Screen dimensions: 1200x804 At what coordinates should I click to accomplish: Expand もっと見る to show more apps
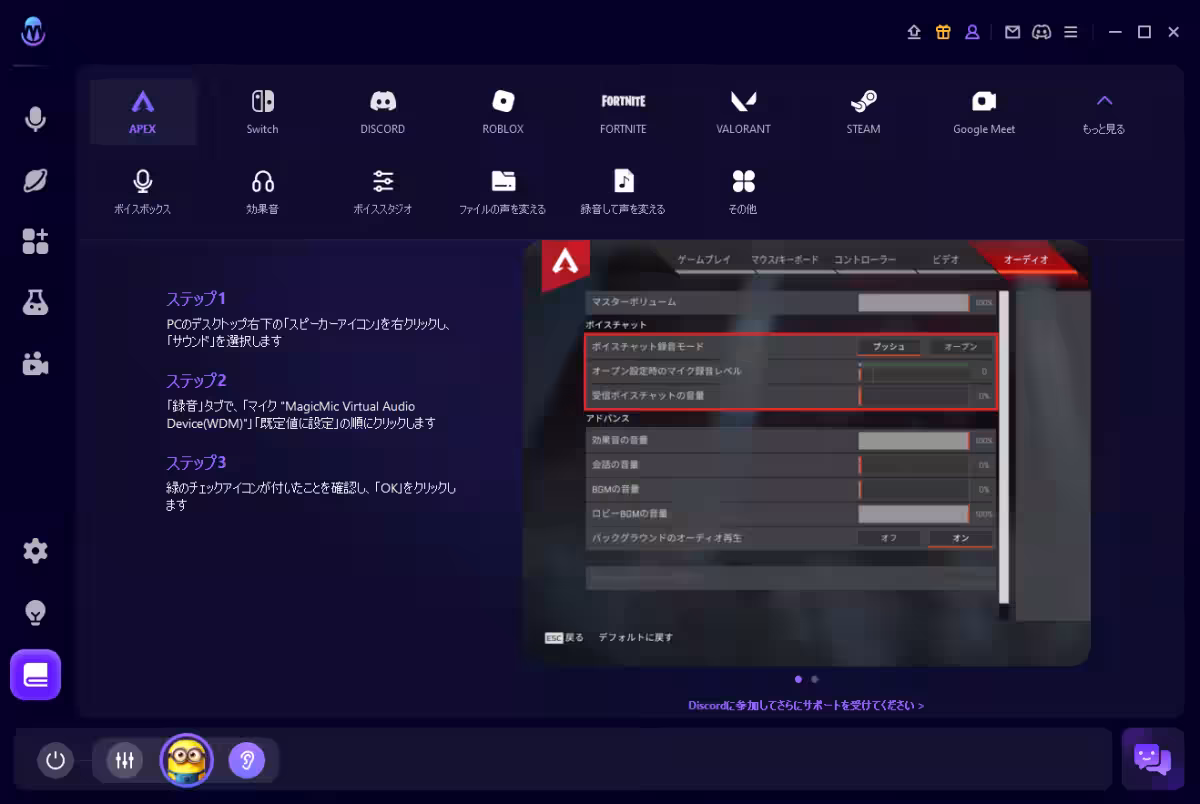(x=1103, y=110)
